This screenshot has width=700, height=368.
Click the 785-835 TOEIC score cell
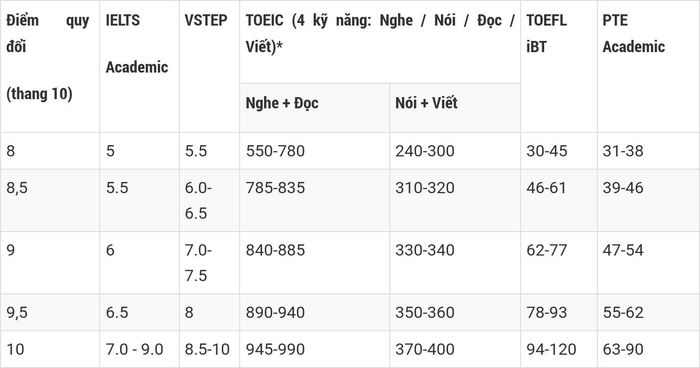point(314,200)
